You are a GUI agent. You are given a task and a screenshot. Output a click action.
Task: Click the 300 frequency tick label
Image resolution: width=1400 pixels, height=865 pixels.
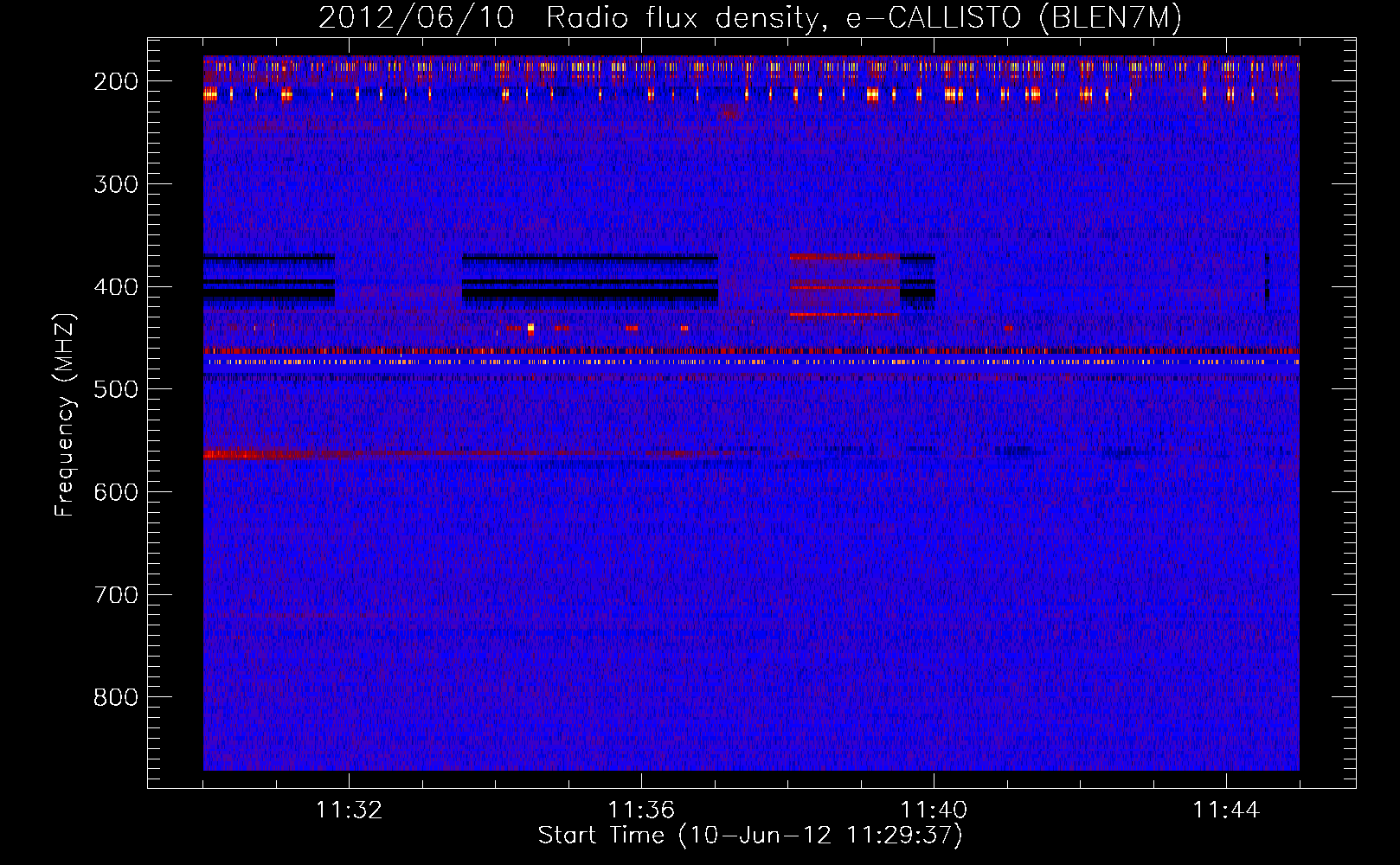point(115,184)
